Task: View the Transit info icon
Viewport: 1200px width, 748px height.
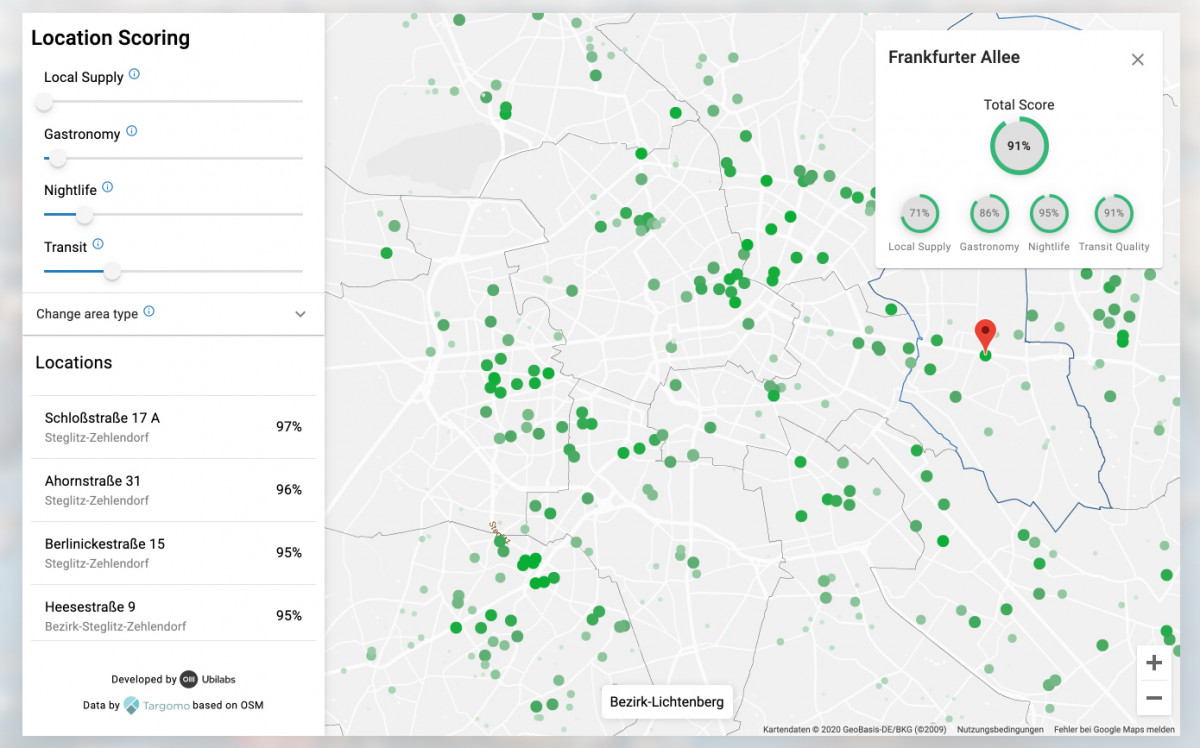Action: [97, 244]
